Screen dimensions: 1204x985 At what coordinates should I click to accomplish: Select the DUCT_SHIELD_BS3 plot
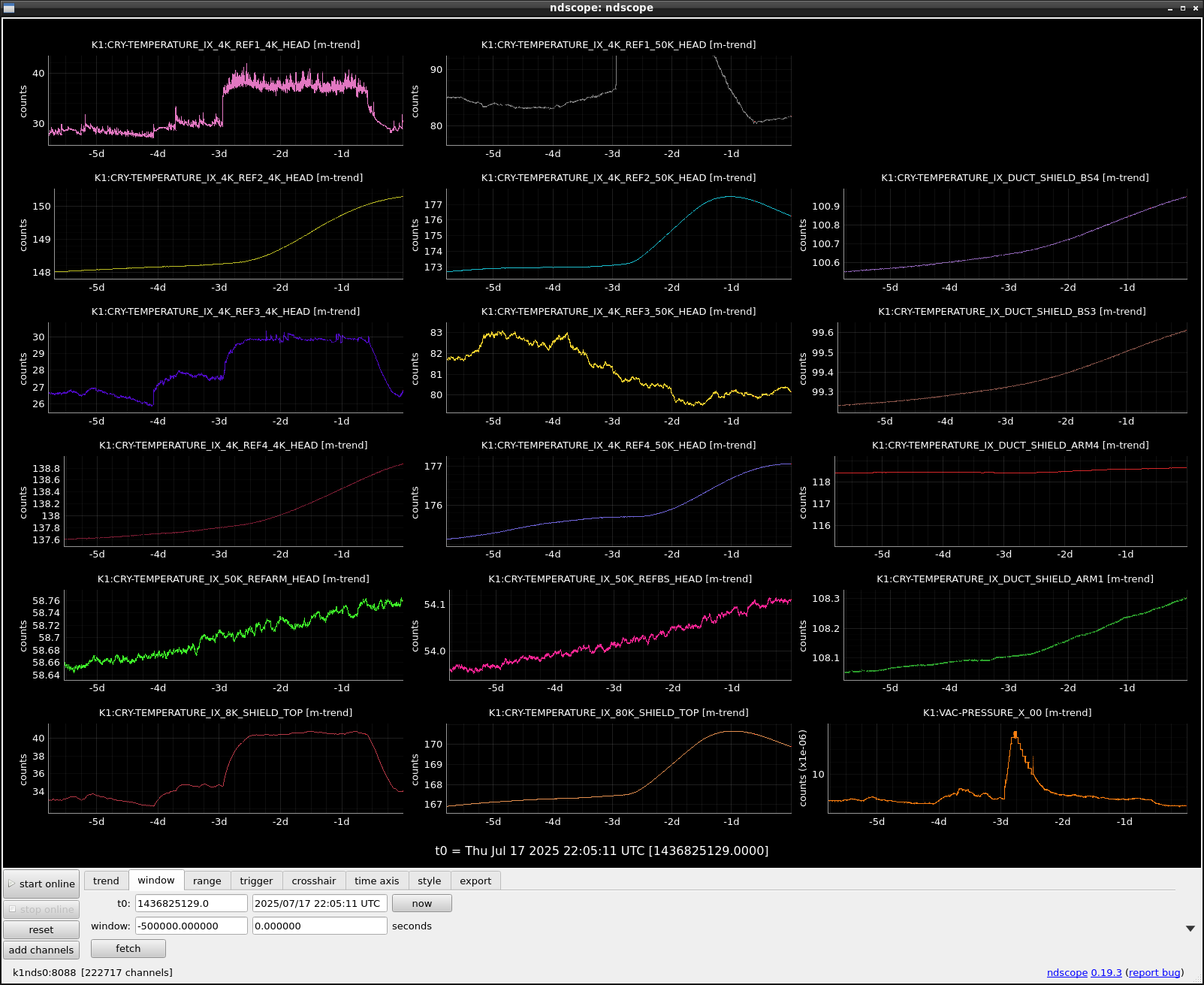point(1012,367)
